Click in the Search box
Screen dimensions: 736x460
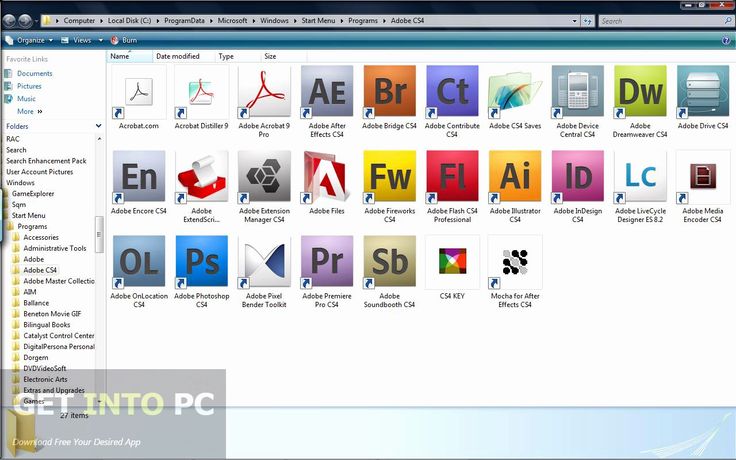(665, 21)
